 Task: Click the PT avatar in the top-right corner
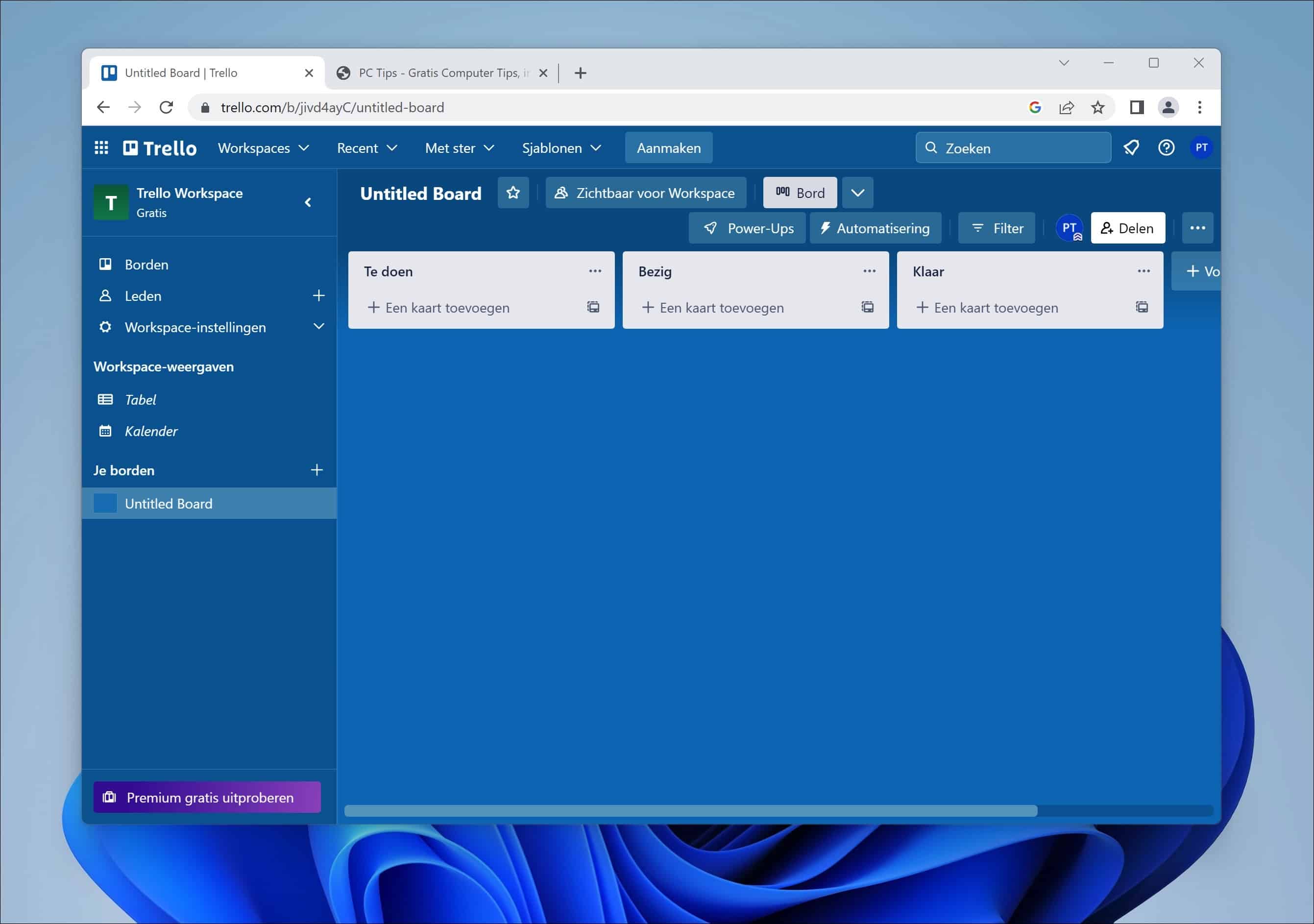(x=1202, y=147)
